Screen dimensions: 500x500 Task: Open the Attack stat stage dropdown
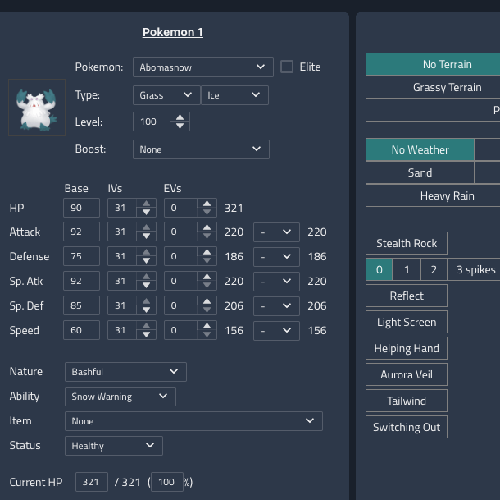[276, 232]
